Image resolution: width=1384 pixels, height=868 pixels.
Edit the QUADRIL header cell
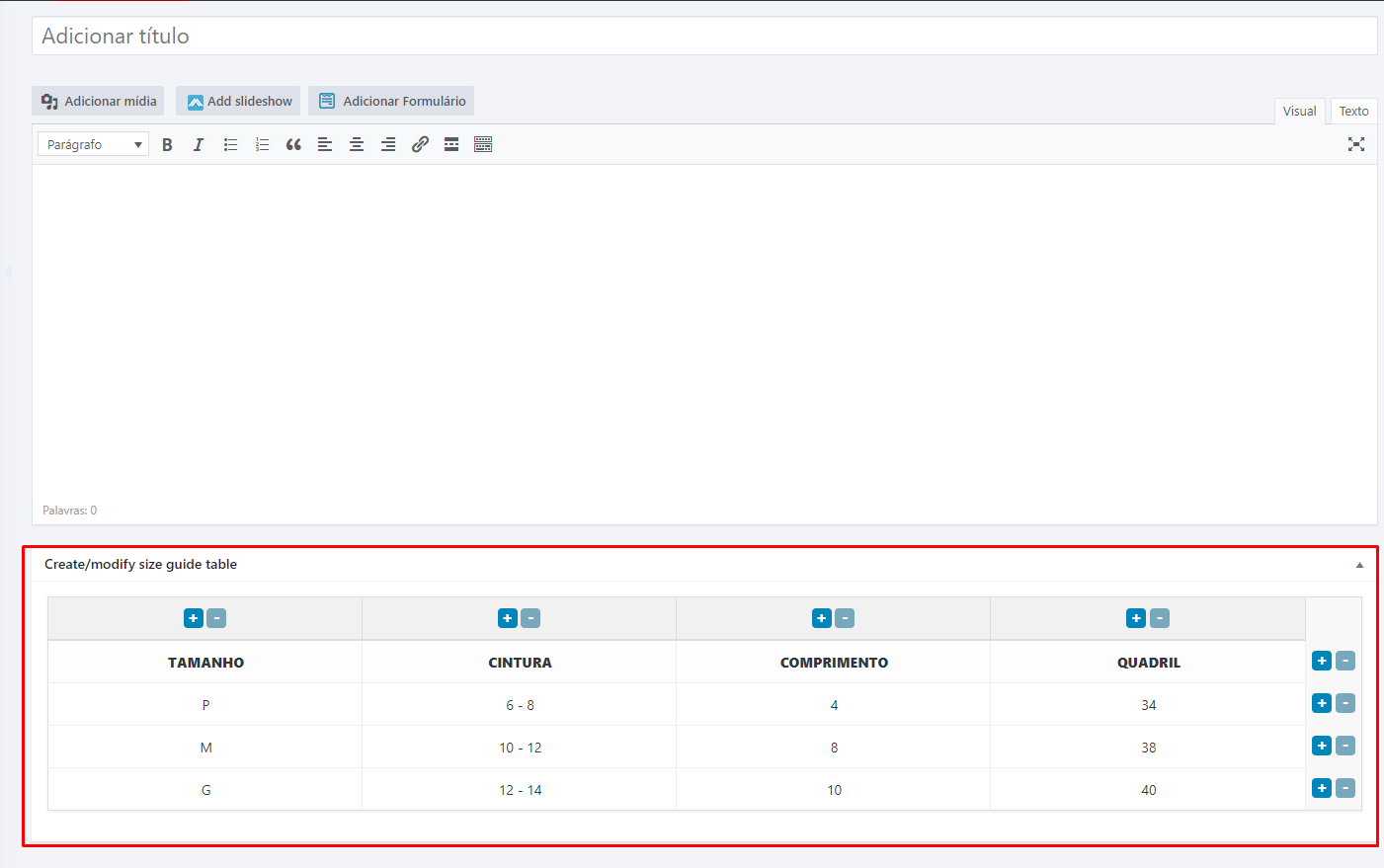click(1148, 663)
